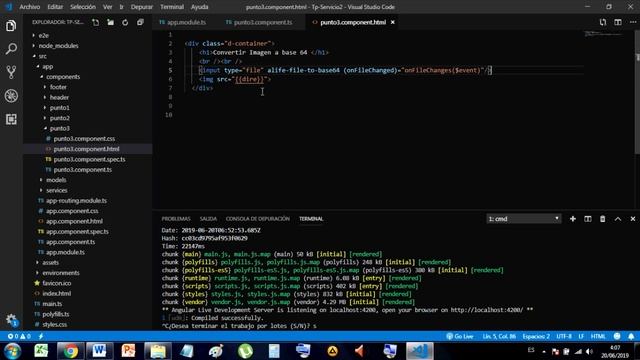Change the UTF-8 encoding in status bar
Screen dimensions: 640x360
(x=564, y=336)
